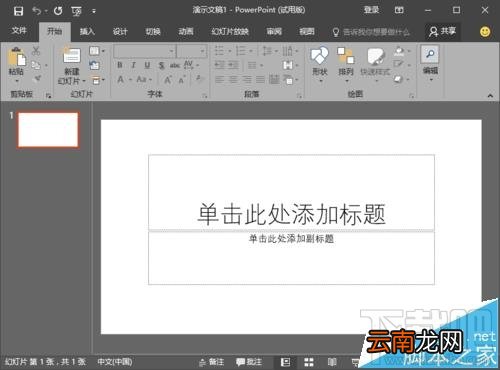Click the increase font size icon
The height and width of the screenshot is (370, 500).
pyautogui.click(x=168, y=80)
